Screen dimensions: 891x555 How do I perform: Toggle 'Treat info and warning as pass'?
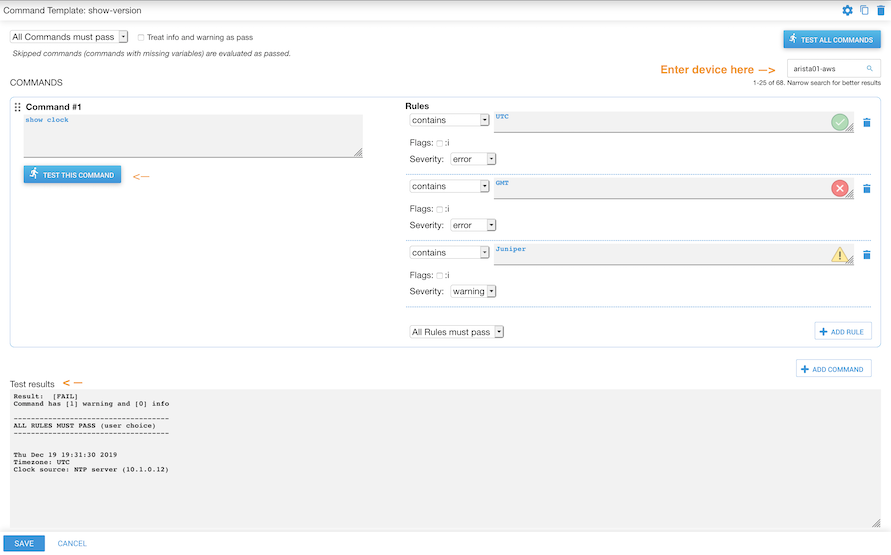140,37
